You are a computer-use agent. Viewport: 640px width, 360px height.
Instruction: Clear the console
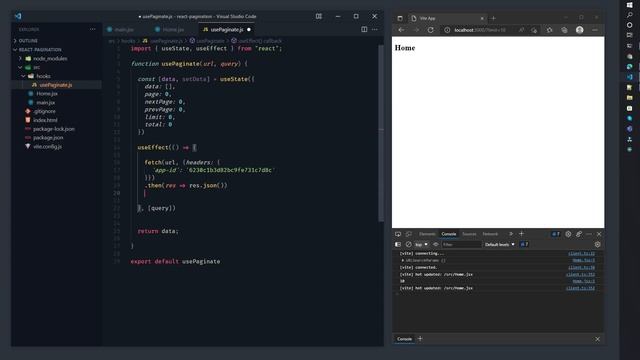(408, 244)
